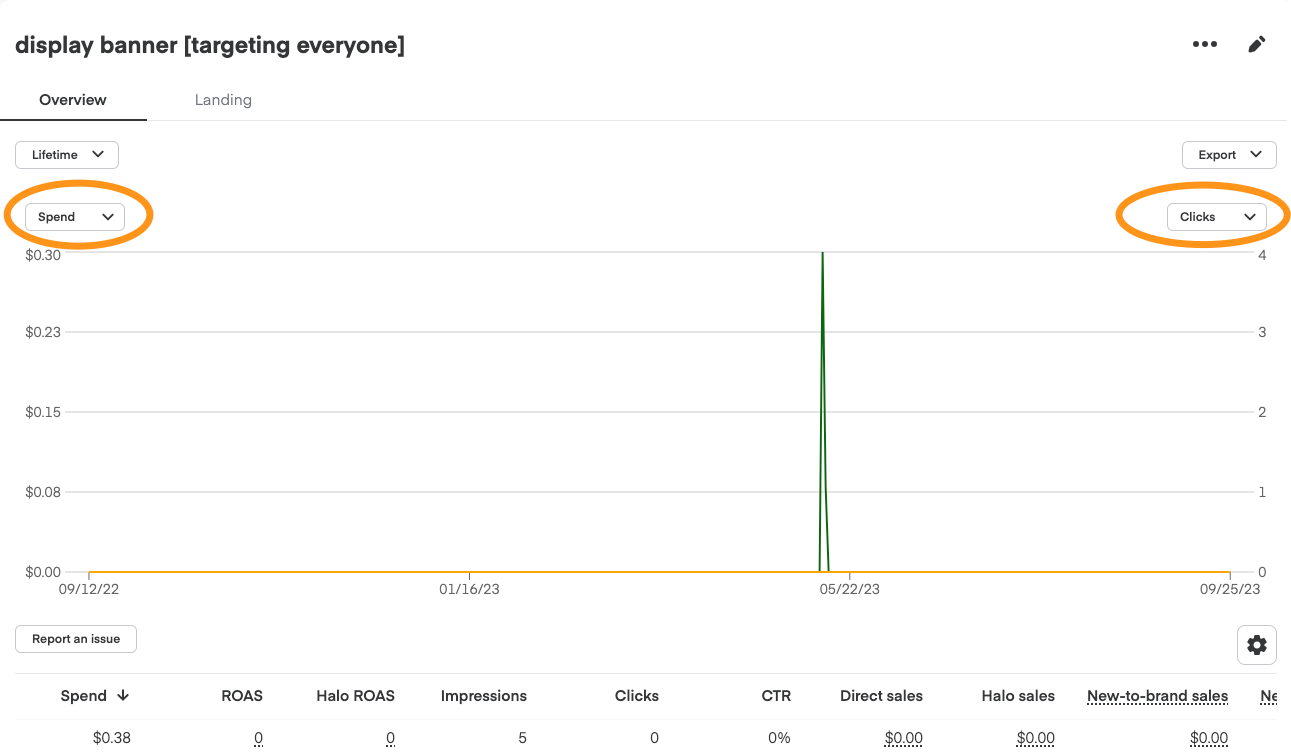
Task: Open the ROAS value link
Action: pyautogui.click(x=258, y=737)
